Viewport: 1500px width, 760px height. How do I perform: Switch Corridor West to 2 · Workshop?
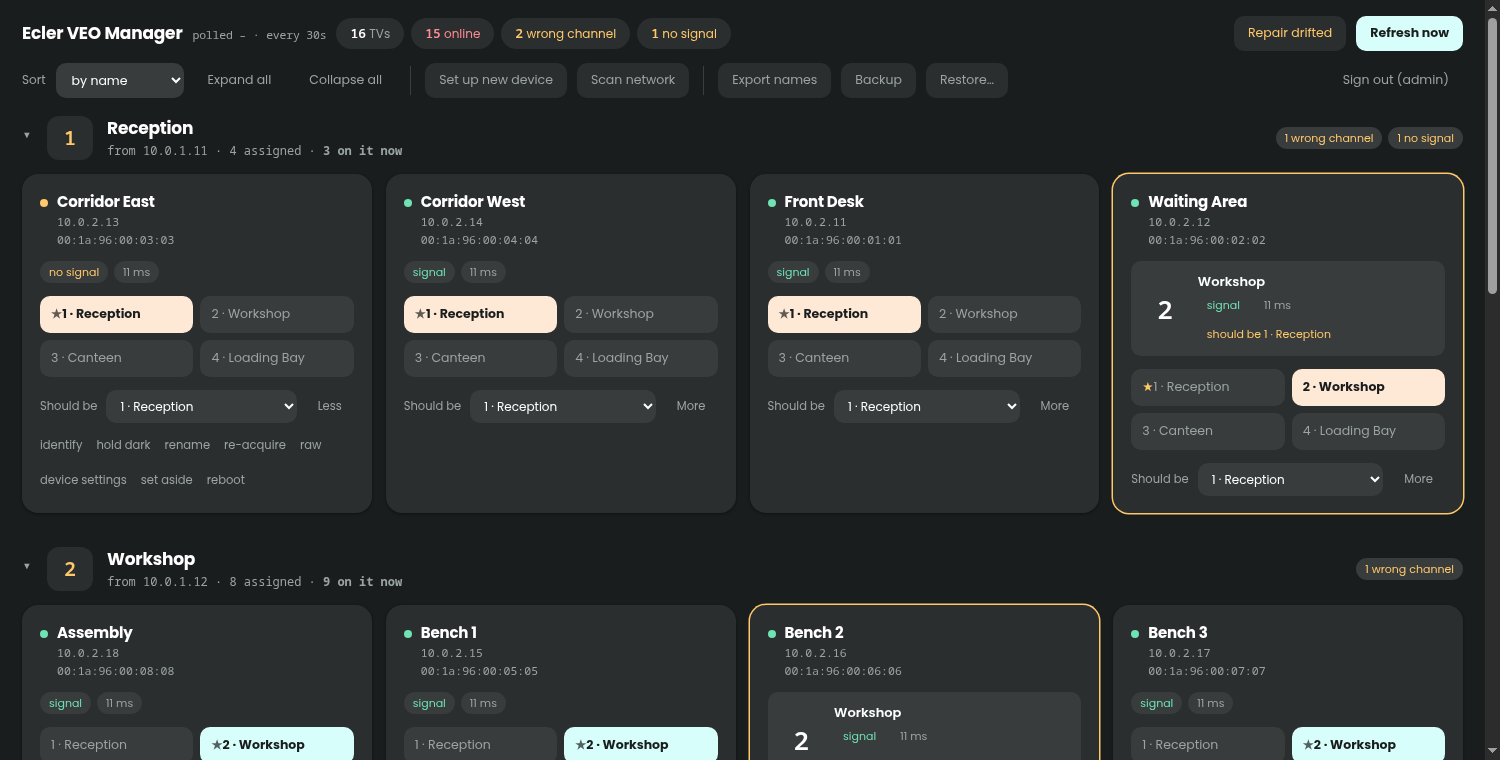[x=641, y=314]
